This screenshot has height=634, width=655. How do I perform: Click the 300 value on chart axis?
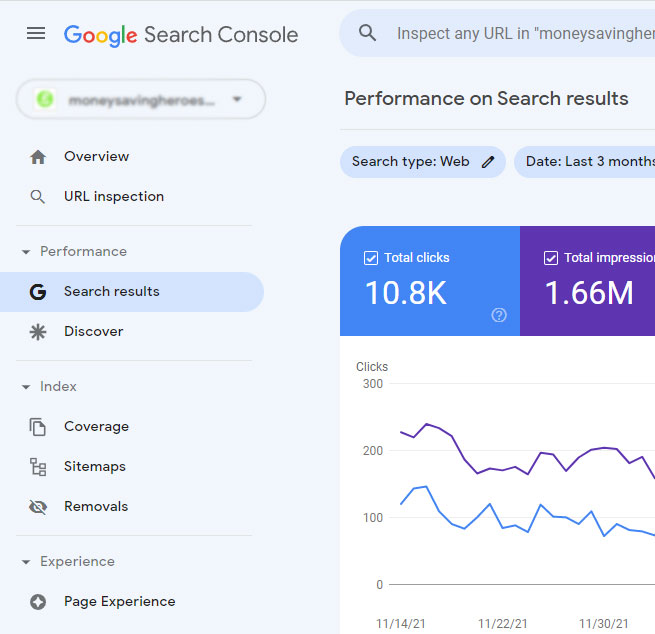pyautogui.click(x=373, y=384)
